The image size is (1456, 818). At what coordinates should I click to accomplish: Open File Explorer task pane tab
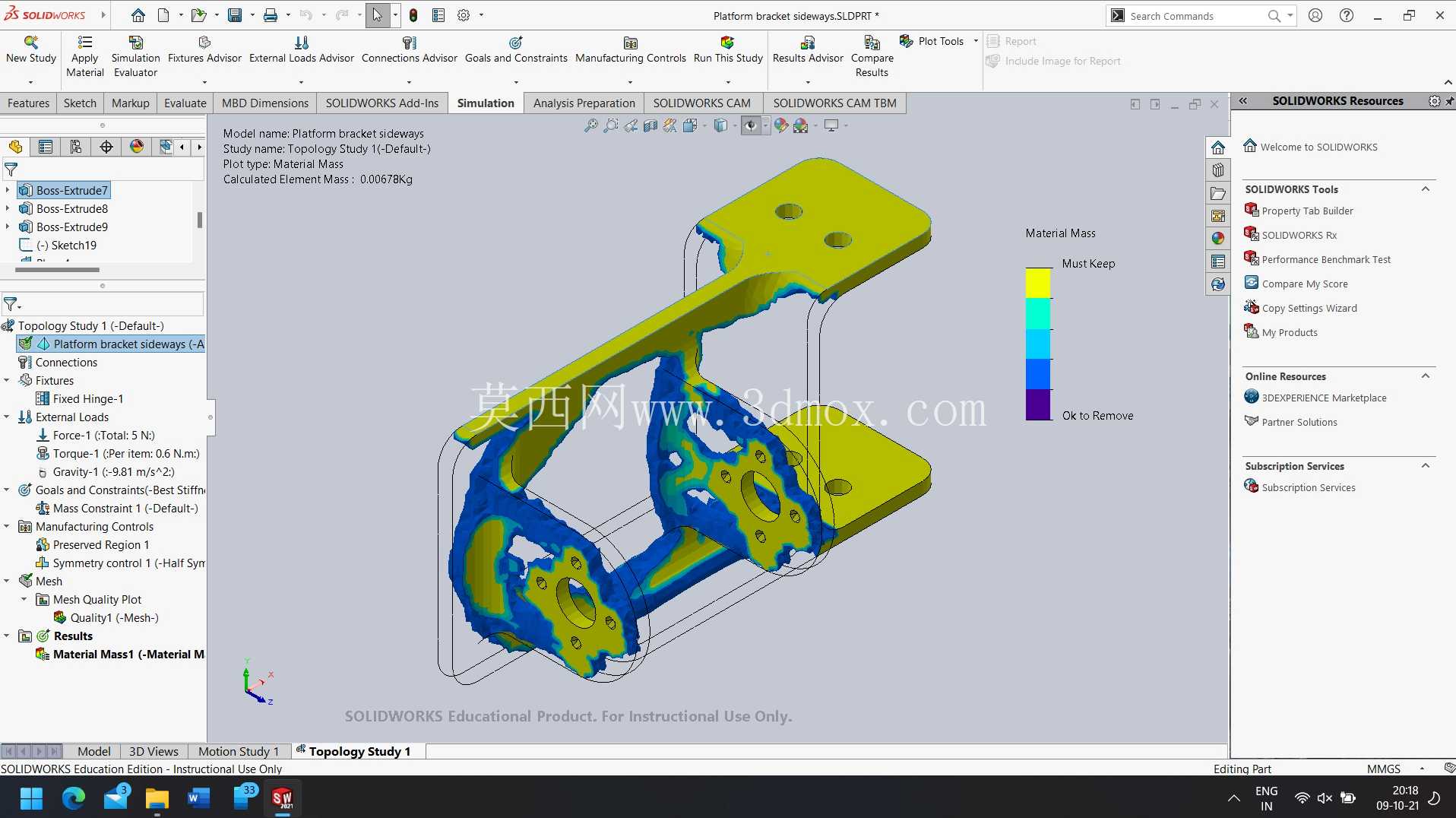tap(1218, 193)
